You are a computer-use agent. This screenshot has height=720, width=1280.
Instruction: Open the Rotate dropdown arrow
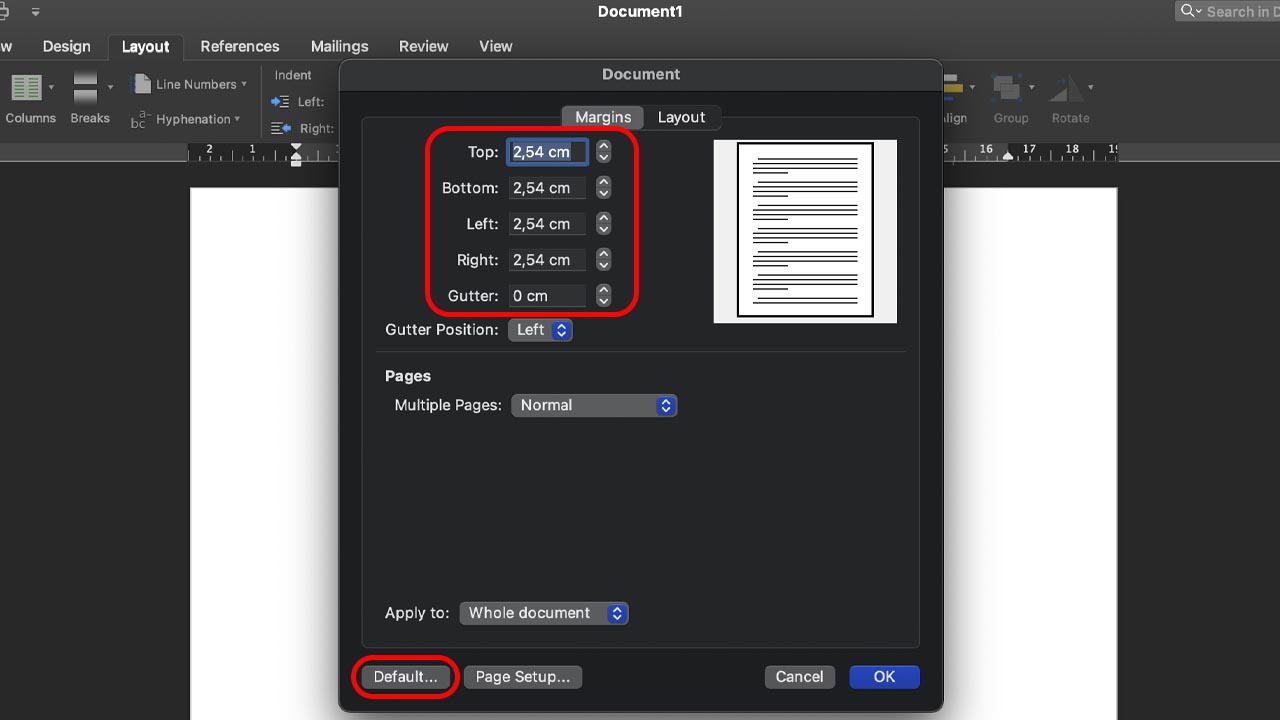pyautogui.click(x=1090, y=88)
